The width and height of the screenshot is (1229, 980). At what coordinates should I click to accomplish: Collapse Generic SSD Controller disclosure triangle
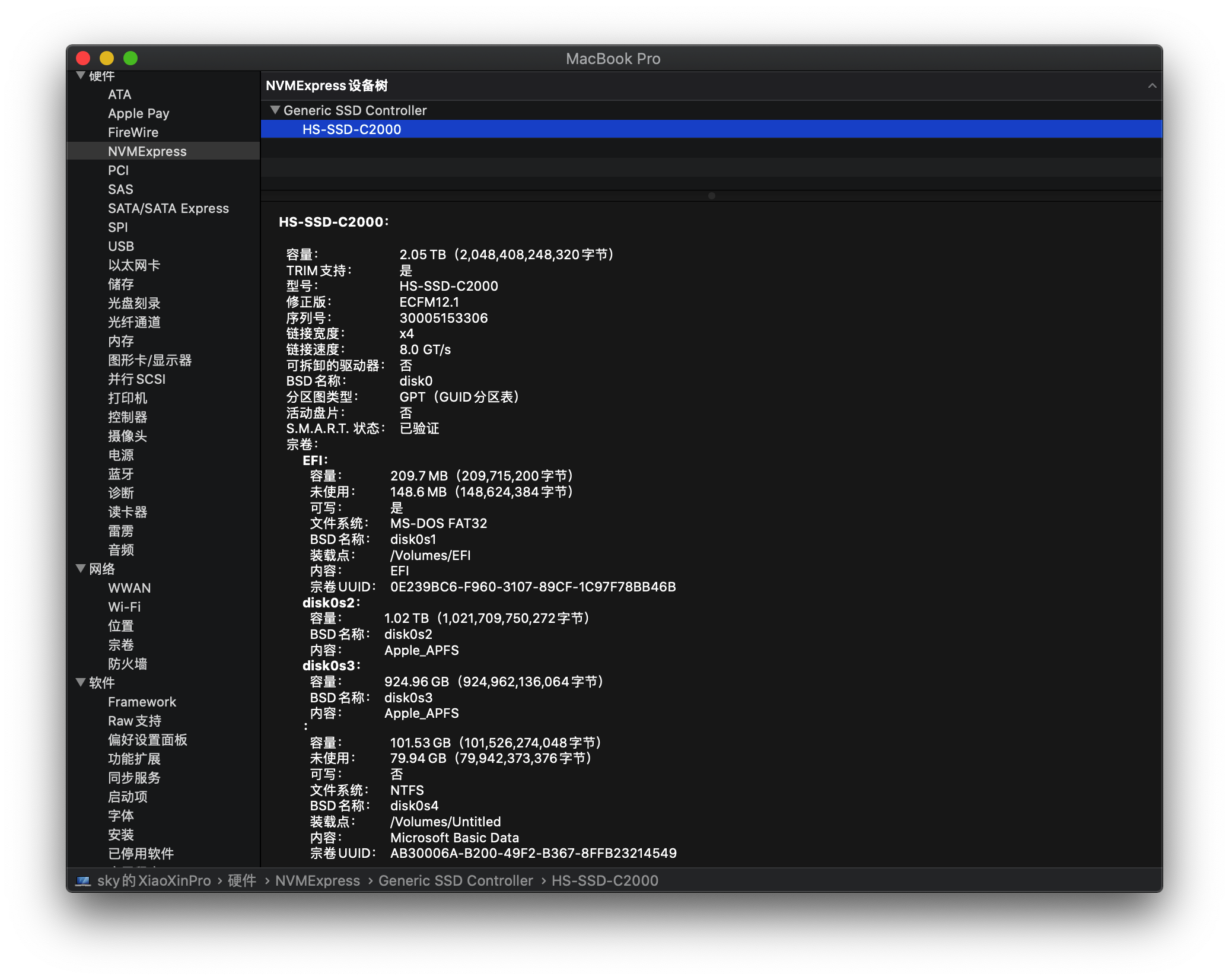pyautogui.click(x=275, y=110)
